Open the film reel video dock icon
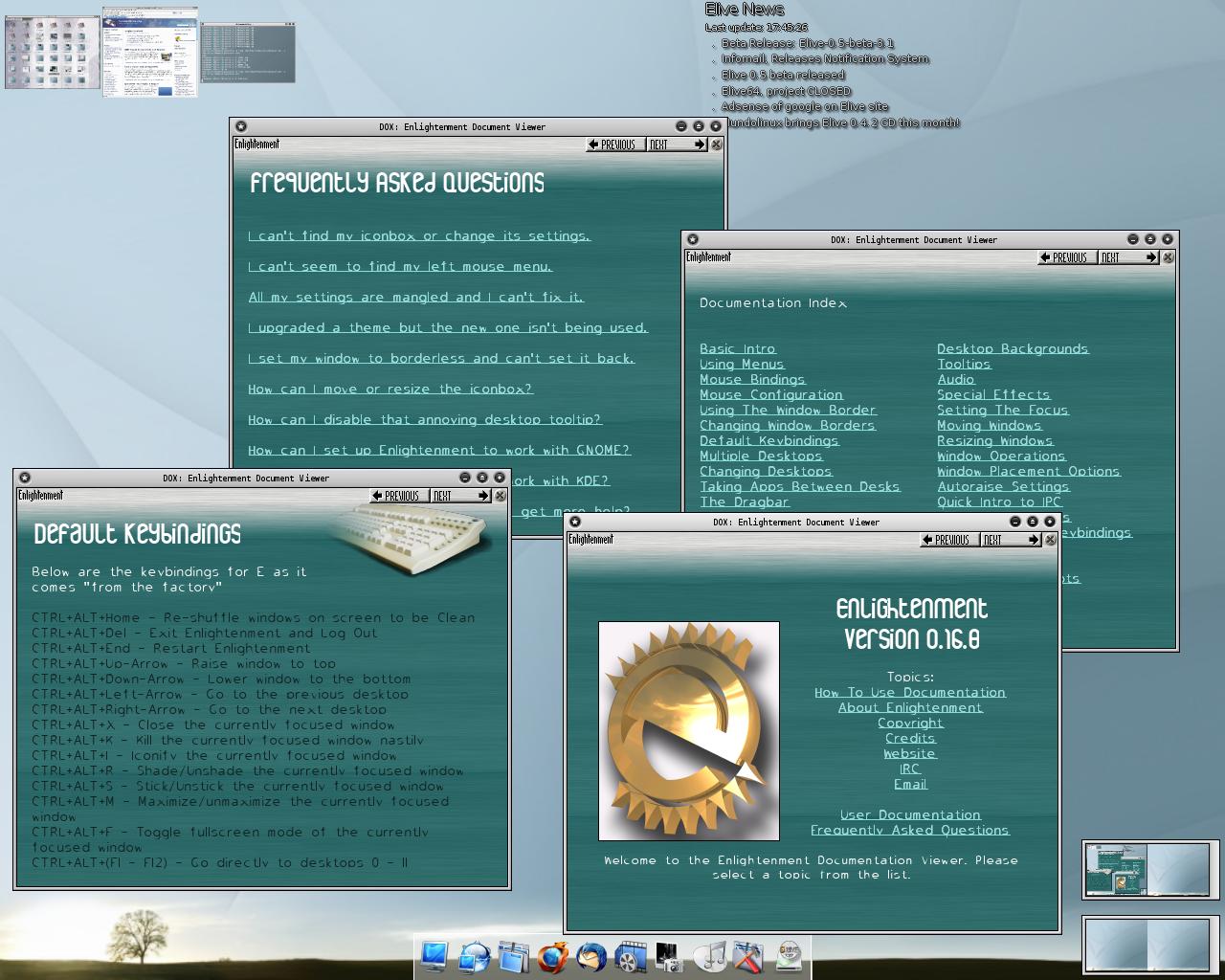 631,956
